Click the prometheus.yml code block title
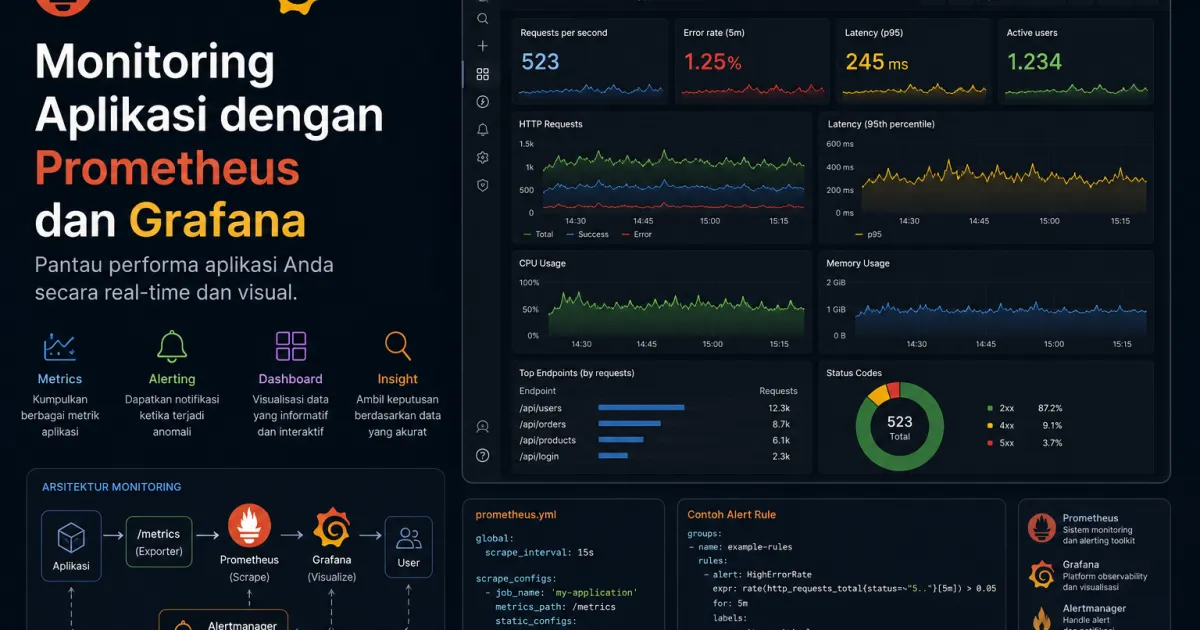The width and height of the screenshot is (1200, 630). [x=516, y=515]
